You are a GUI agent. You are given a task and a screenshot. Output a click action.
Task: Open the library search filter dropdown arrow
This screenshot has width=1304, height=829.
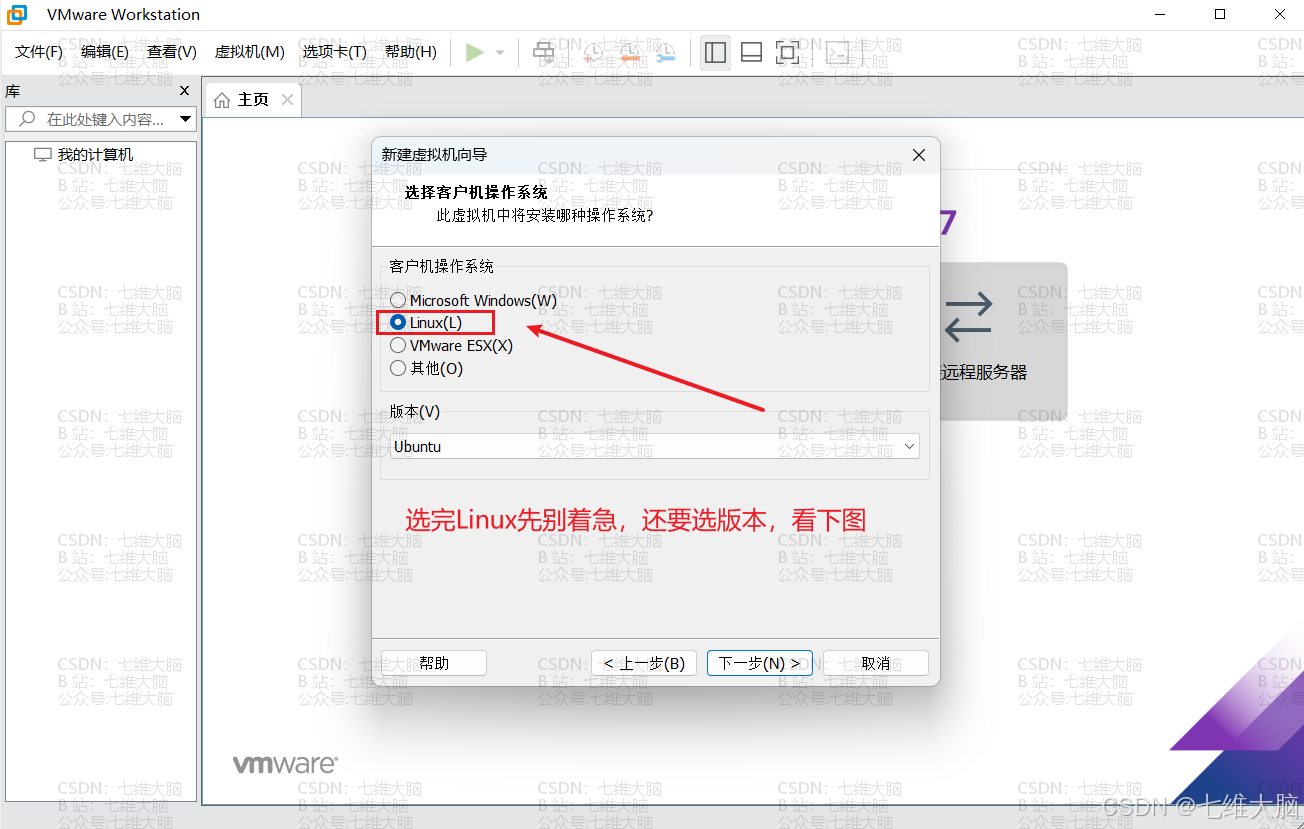click(x=185, y=119)
